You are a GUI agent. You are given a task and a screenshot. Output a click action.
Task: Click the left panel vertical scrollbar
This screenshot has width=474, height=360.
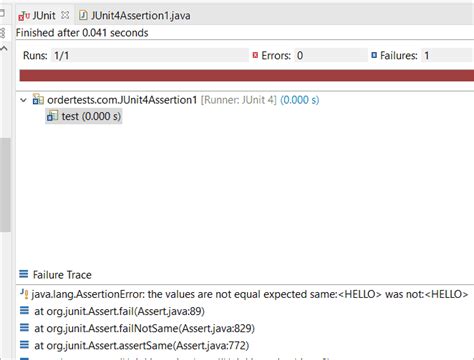tap(5, 185)
